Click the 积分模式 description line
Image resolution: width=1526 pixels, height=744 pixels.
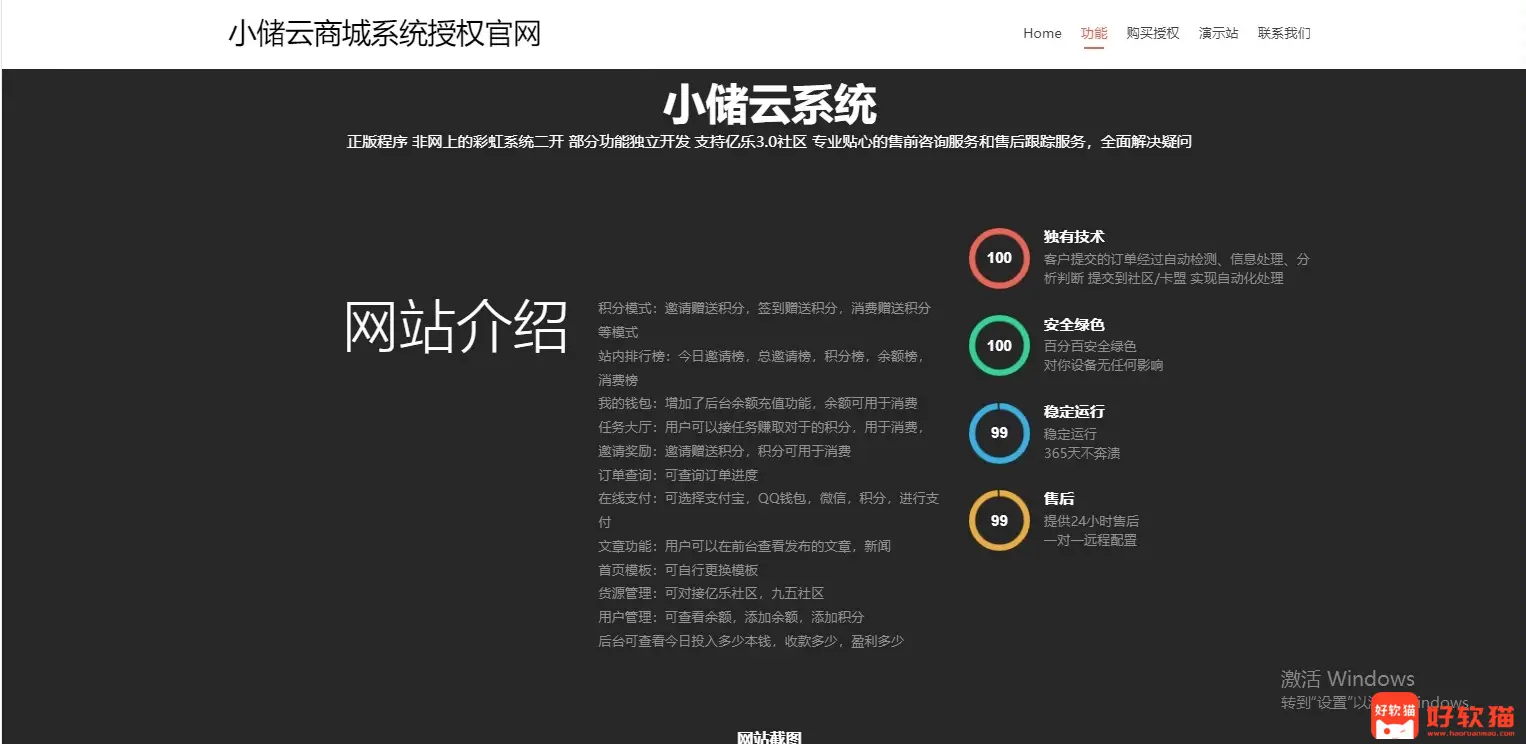765,320
